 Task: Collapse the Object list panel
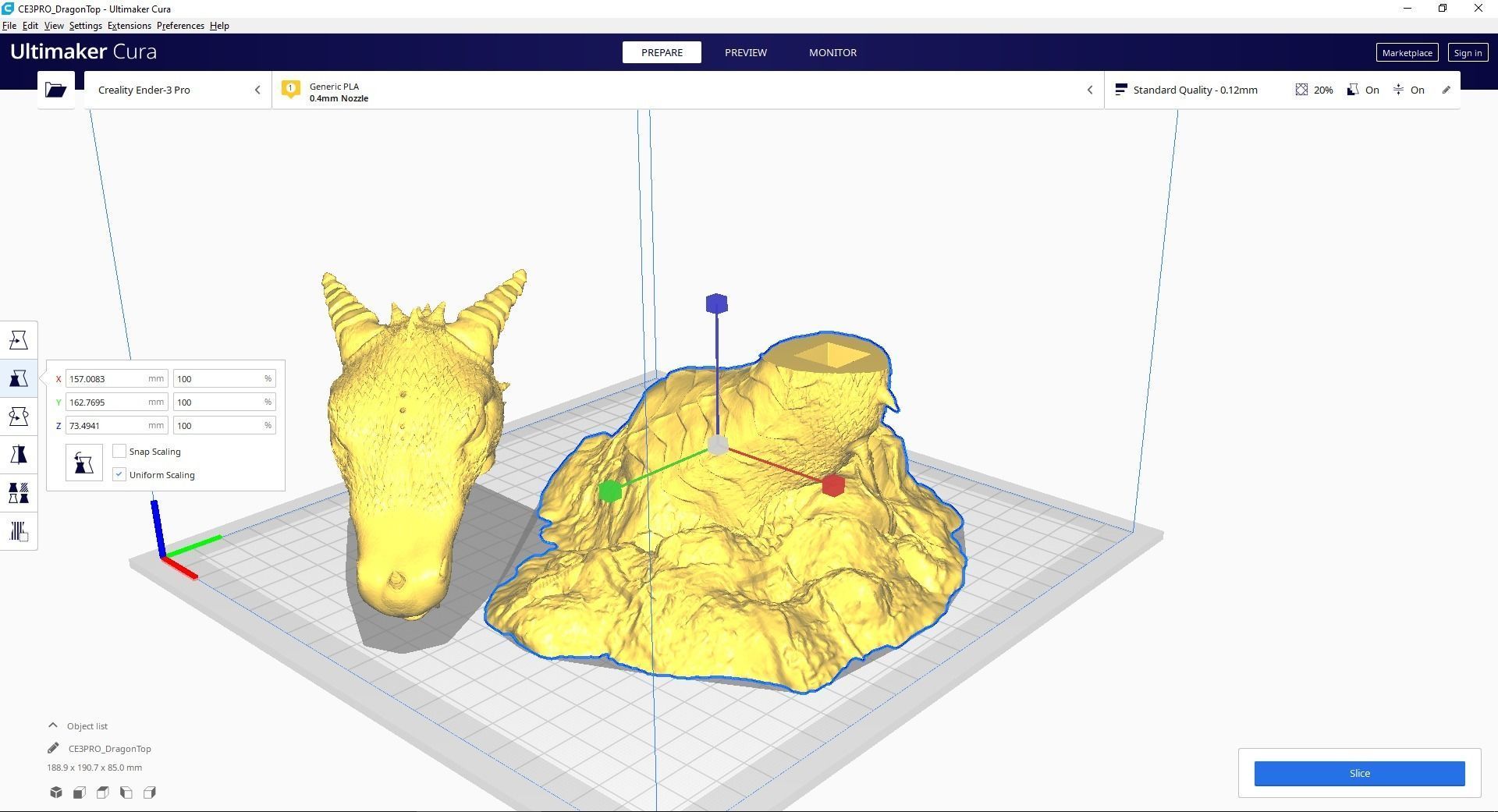[x=53, y=725]
